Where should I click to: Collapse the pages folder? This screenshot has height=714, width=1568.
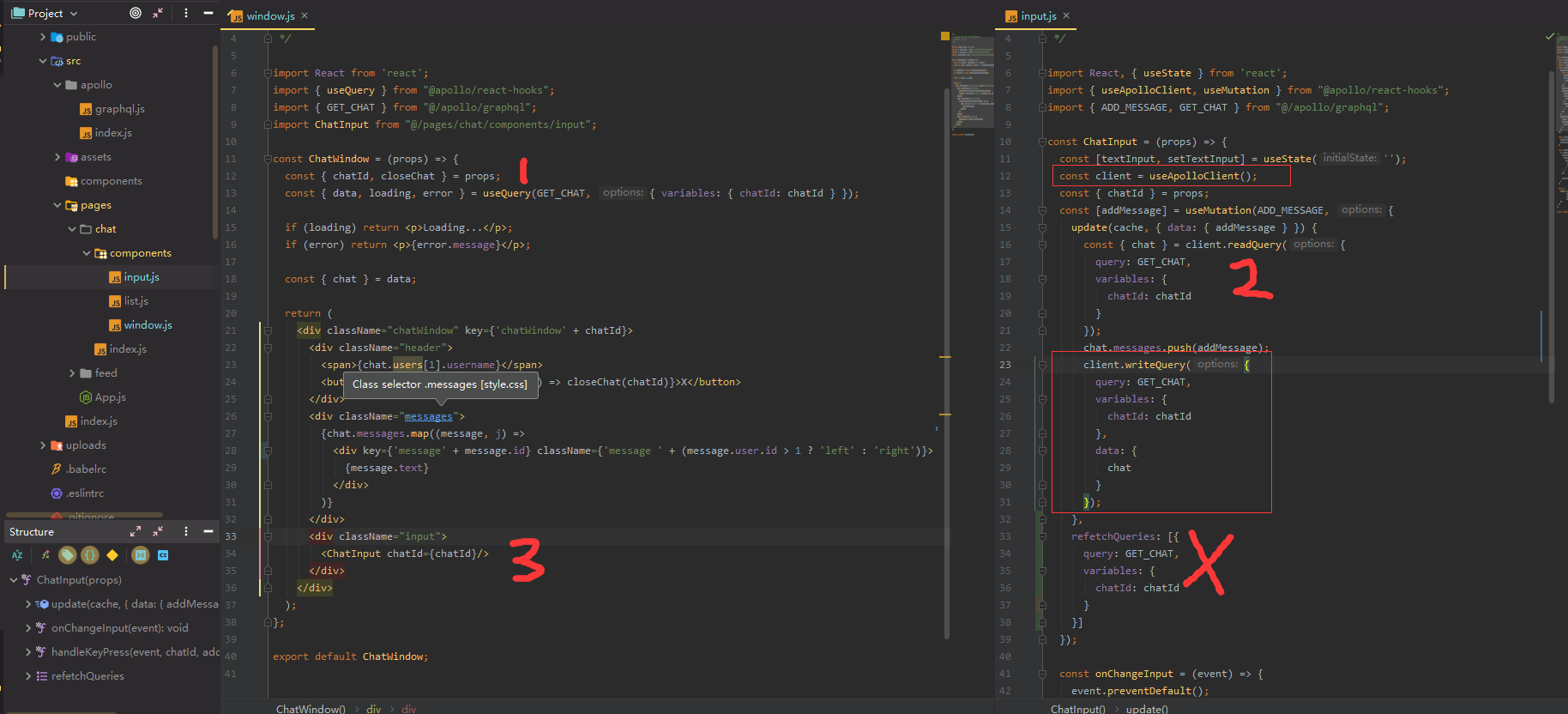tap(57, 205)
